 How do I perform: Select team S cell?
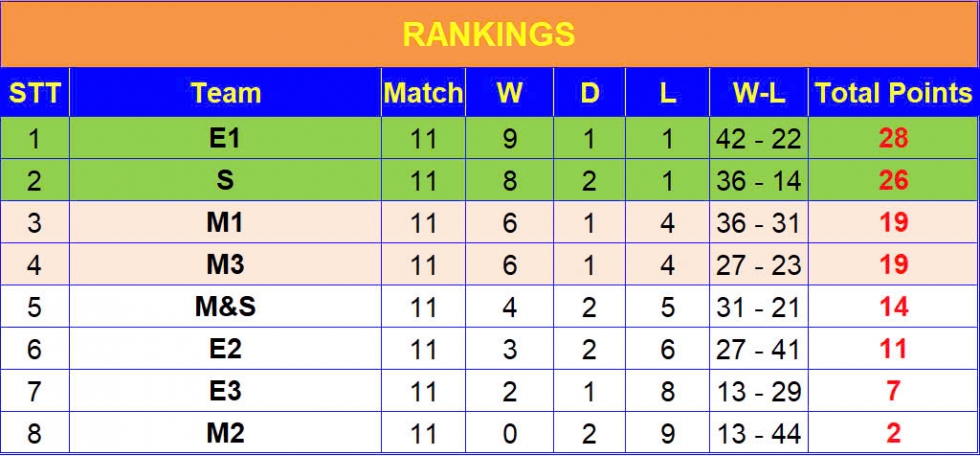tap(225, 180)
